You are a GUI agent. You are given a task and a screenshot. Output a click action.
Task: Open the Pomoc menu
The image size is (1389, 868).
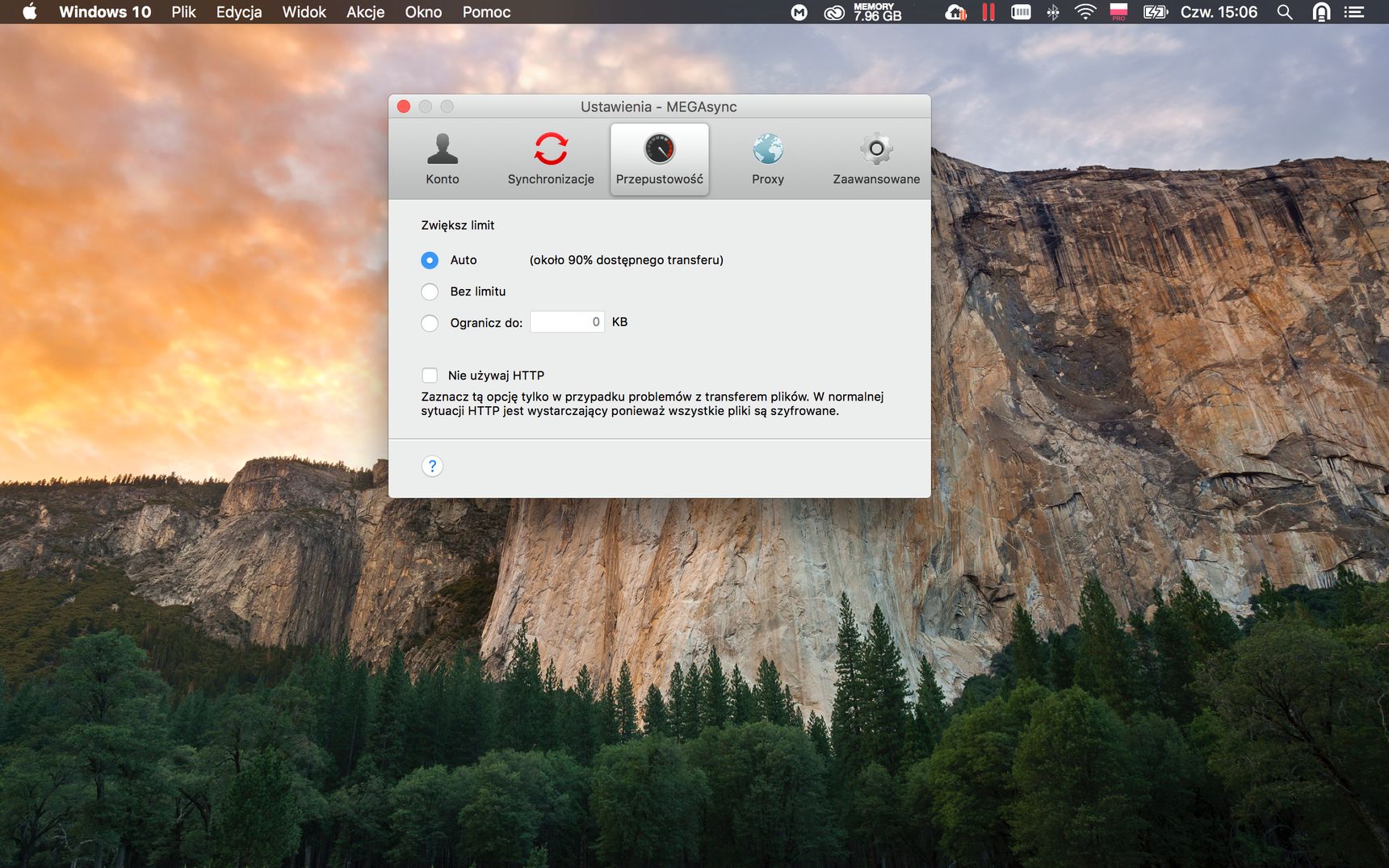click(x=486, y=12)
